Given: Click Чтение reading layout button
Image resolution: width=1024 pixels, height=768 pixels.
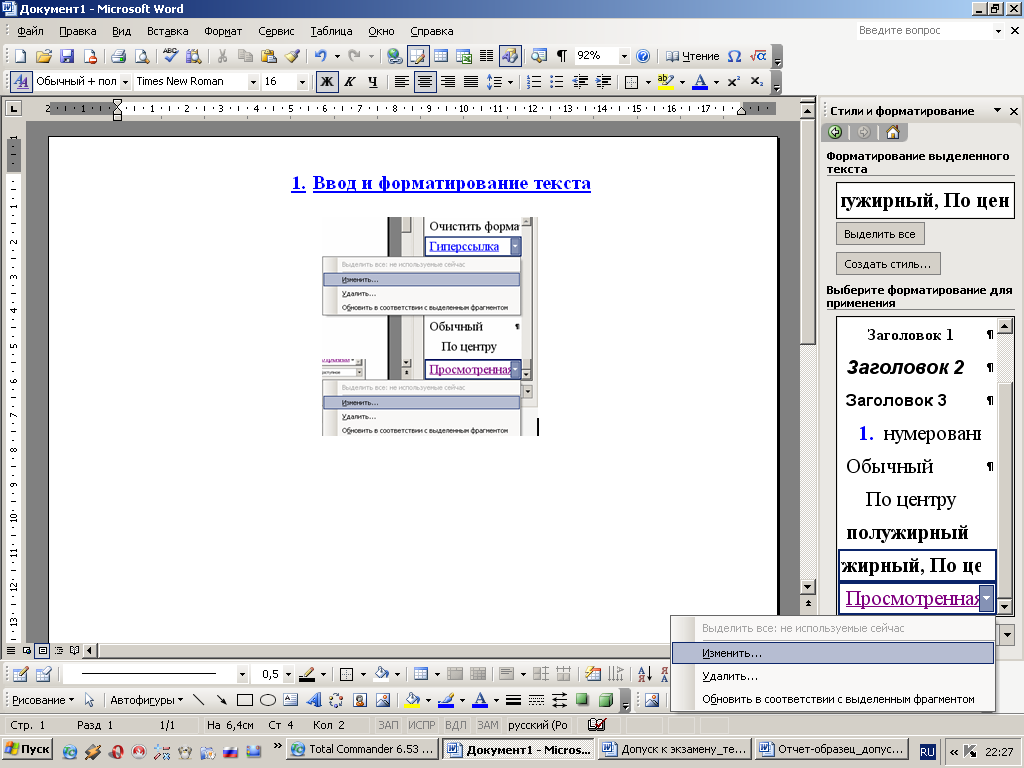Looking at the screenshot, I should [x=692, y=57].
